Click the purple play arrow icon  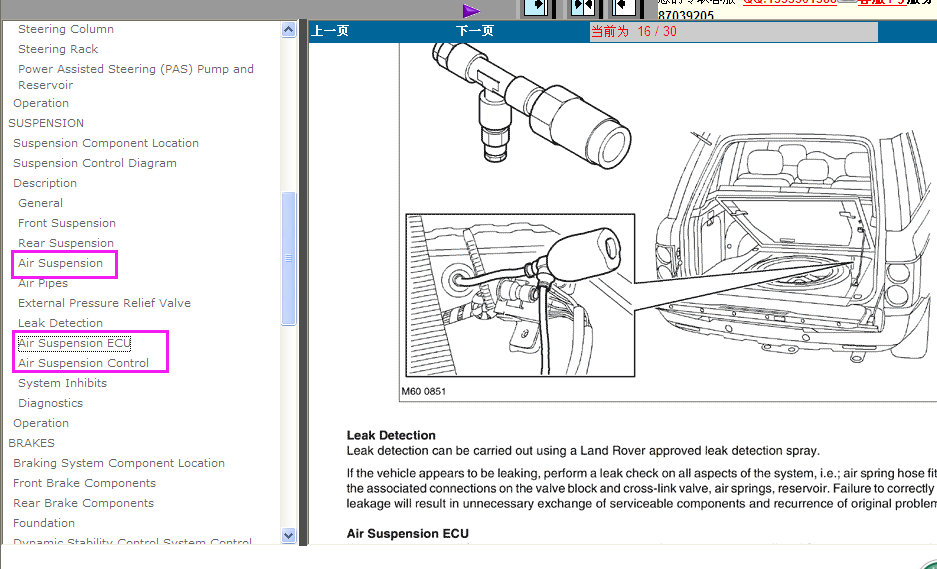click(x=471, y=11)
